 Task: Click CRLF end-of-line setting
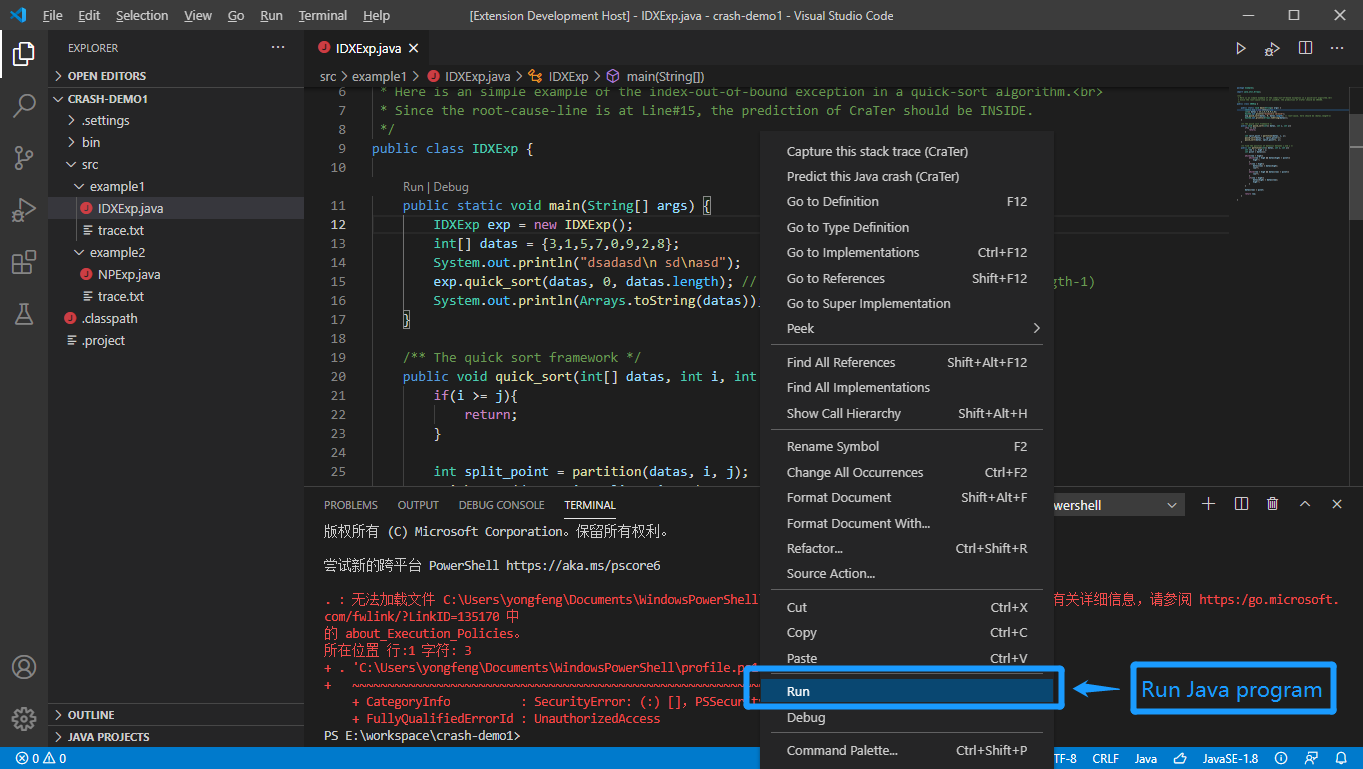click(x=1105, y=758)
